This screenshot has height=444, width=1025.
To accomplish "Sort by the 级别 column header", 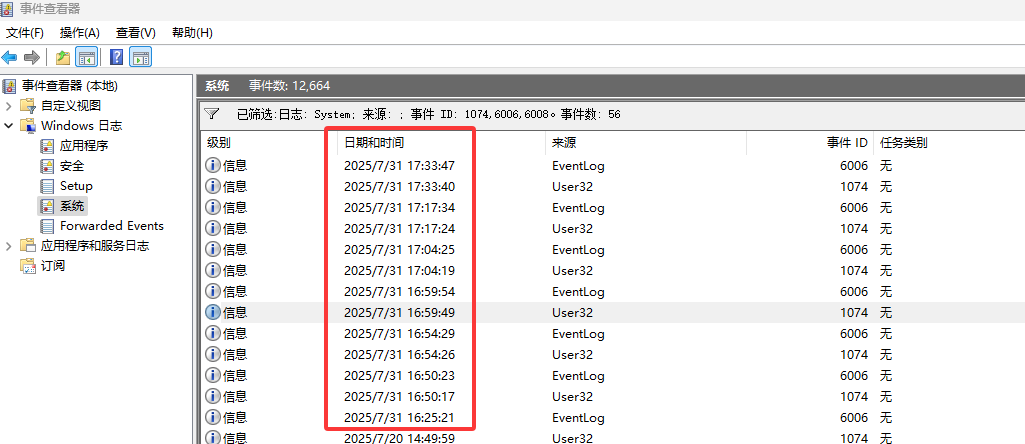I will pyautogui.click(x=269, y=143).
